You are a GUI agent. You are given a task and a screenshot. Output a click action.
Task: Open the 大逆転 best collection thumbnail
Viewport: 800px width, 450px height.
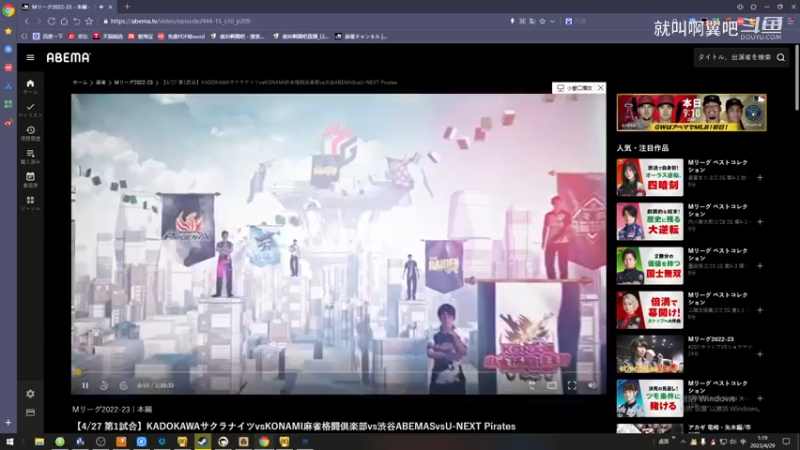click(x=649, y=221)
